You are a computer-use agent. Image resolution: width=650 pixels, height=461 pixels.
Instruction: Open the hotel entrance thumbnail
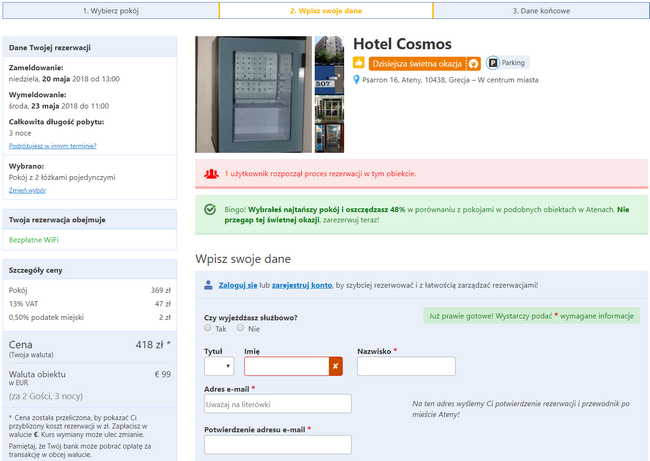tap(329, 109)
